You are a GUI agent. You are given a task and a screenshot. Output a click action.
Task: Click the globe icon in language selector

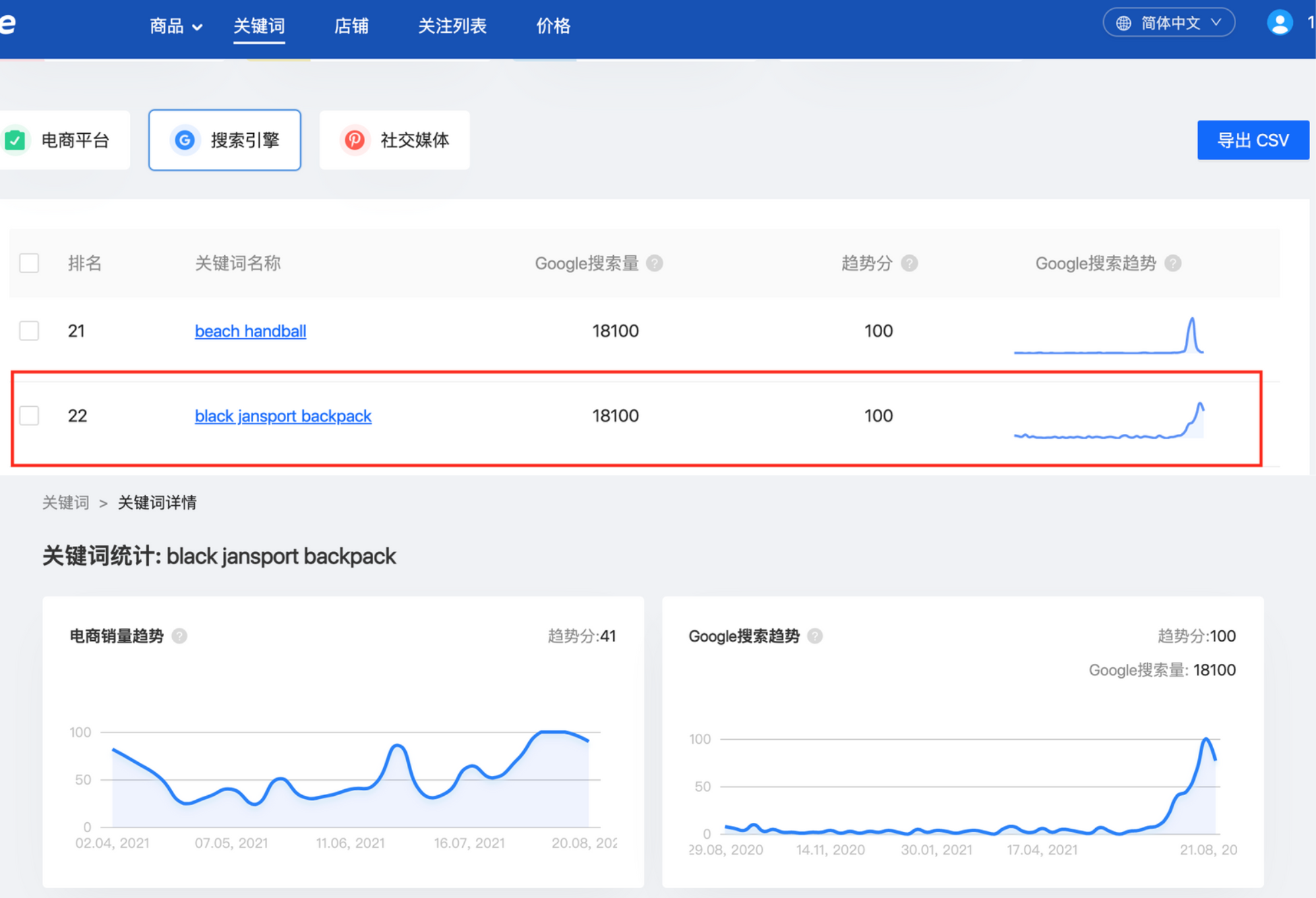[x=1125, y=22]
